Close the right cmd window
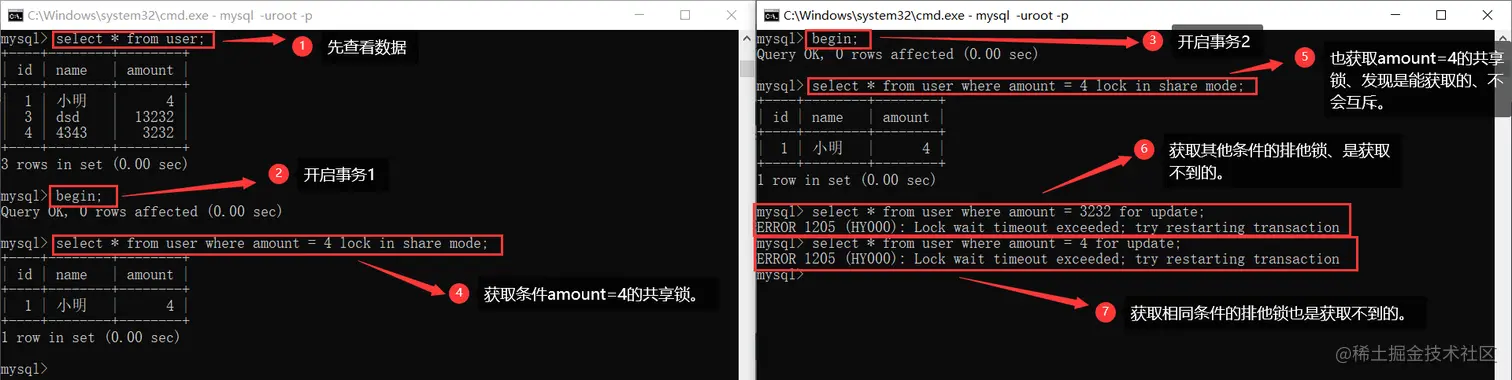Viewport: 1512px width, 380px height. tap(1487, 15)
